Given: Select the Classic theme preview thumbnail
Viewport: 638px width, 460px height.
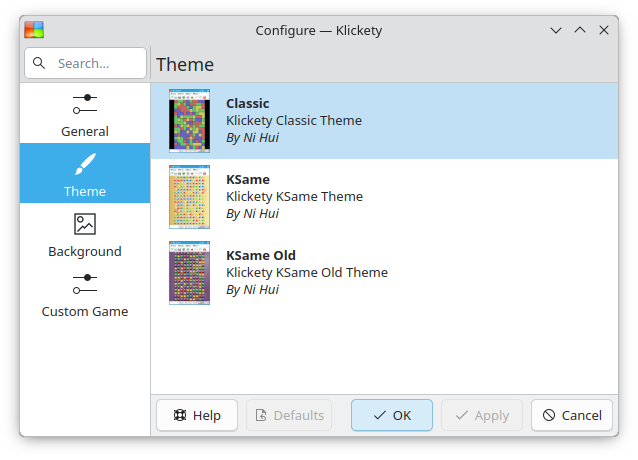Looking at the screenshot, I should (x=190, y=121).
